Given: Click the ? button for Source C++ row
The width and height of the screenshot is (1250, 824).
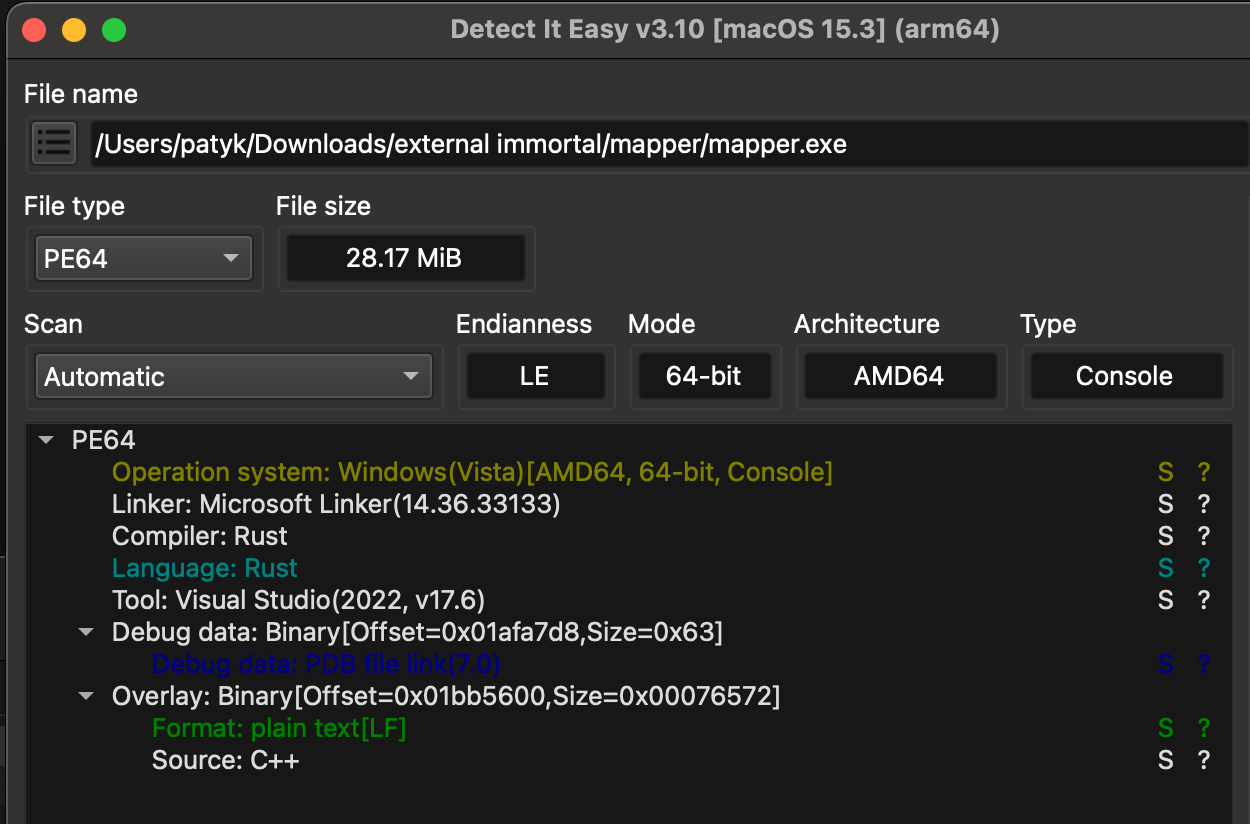Looking at the screenshot, I should (x=1204, y=760).
